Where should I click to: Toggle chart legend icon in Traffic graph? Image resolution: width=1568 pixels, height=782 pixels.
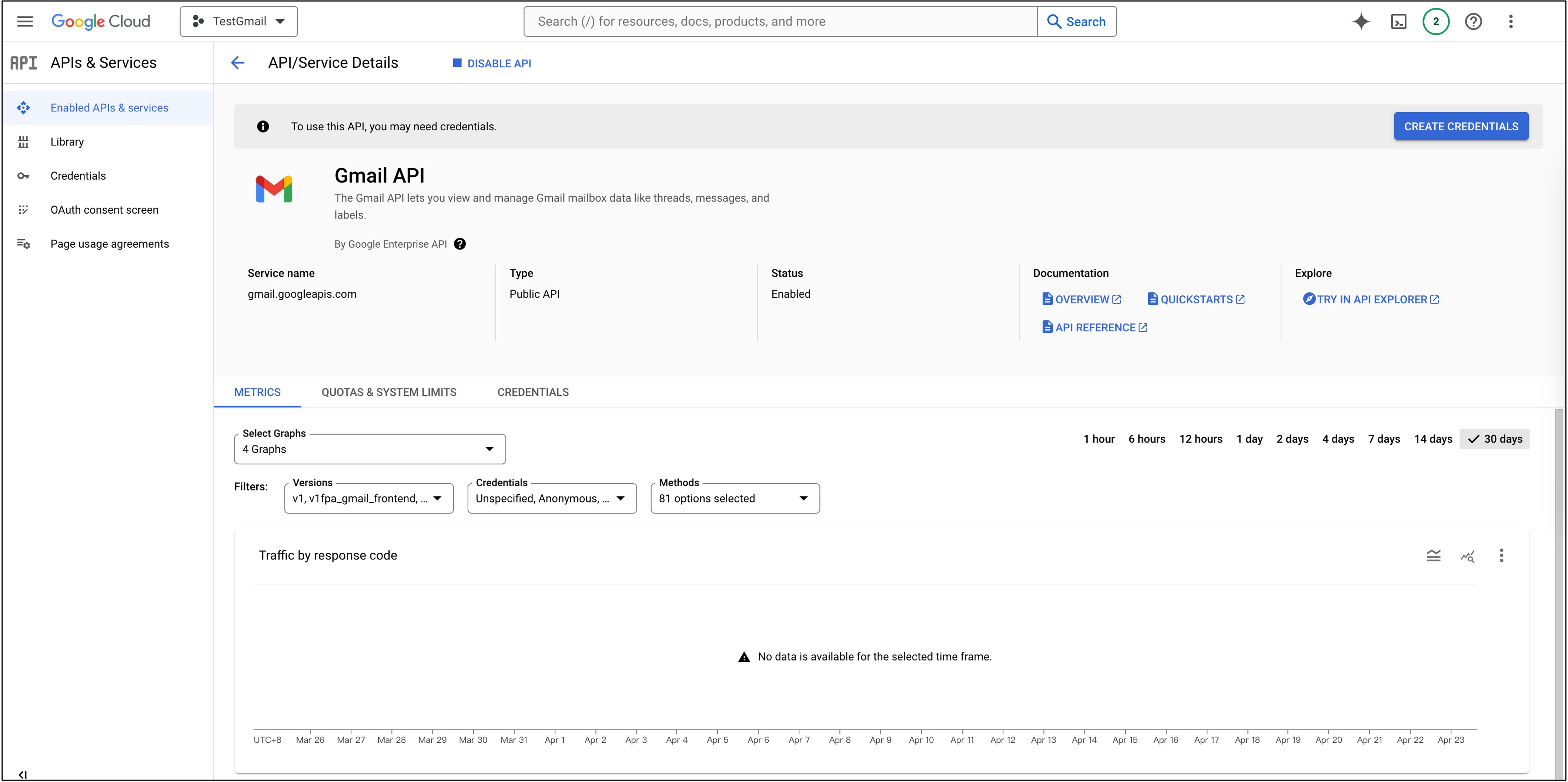point(1434,556)
